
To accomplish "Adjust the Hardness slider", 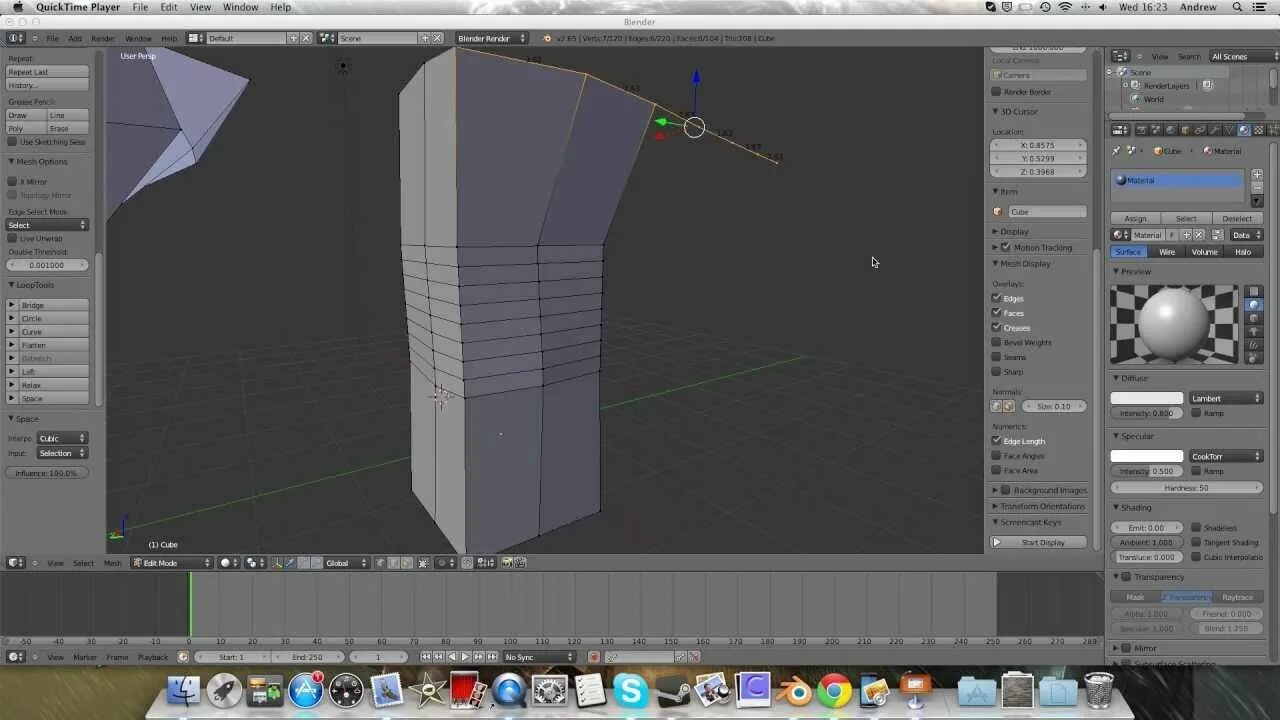I will [1187, 487].
